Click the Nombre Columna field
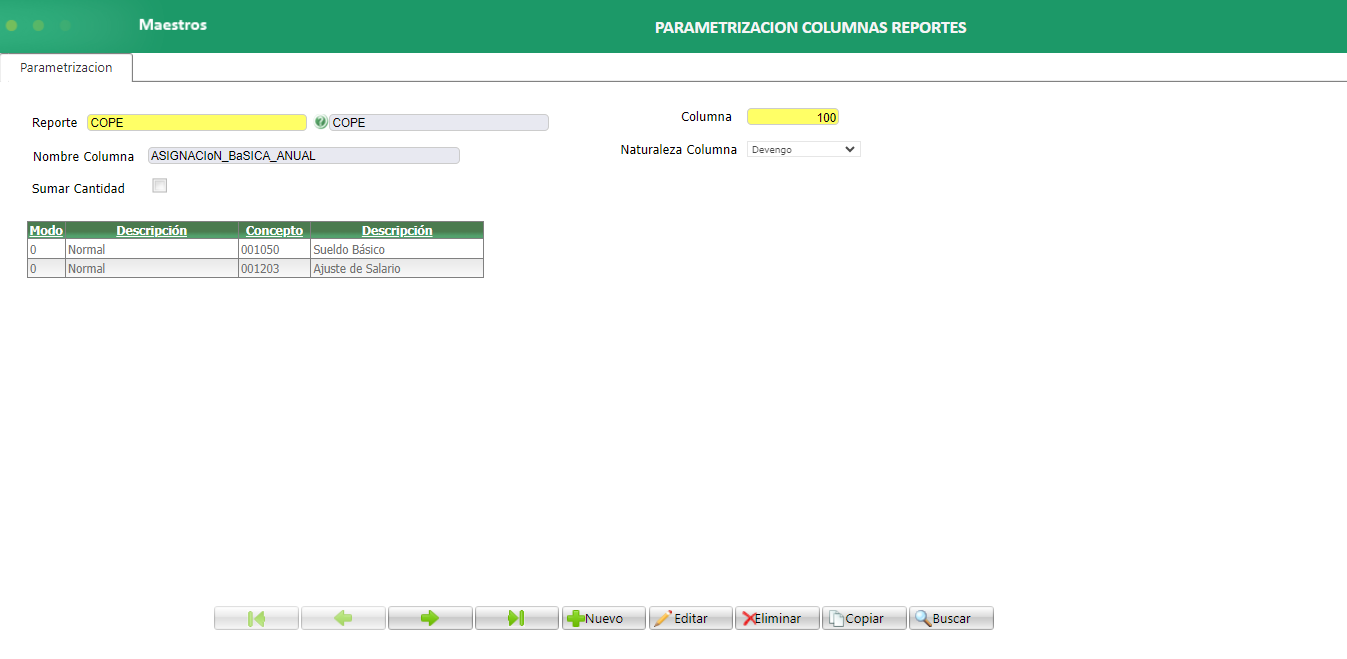Screen dimensions: 1347x659 coord(304,156)
